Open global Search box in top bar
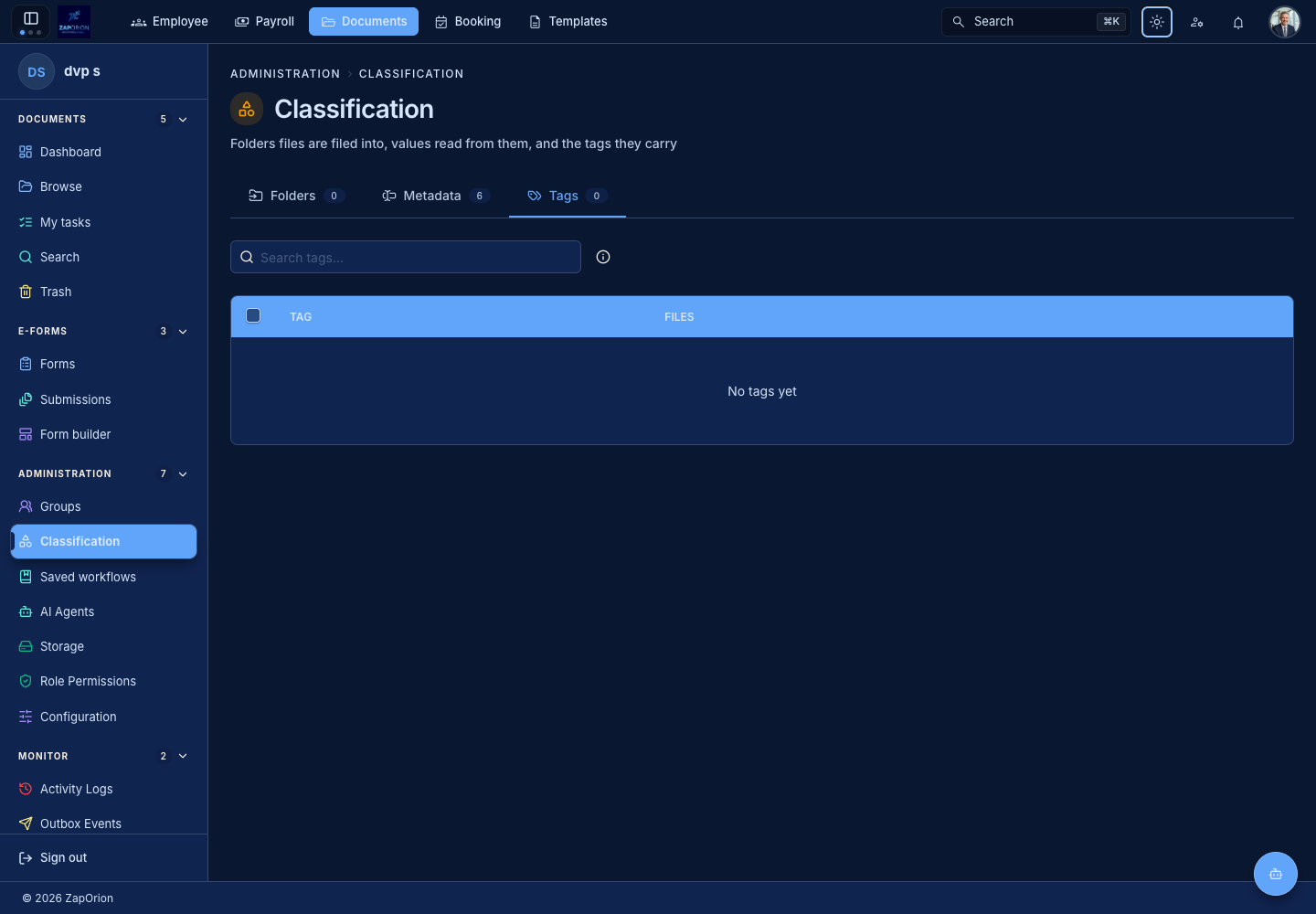Screen dimensions: 1316x914 pos(1036,22)
